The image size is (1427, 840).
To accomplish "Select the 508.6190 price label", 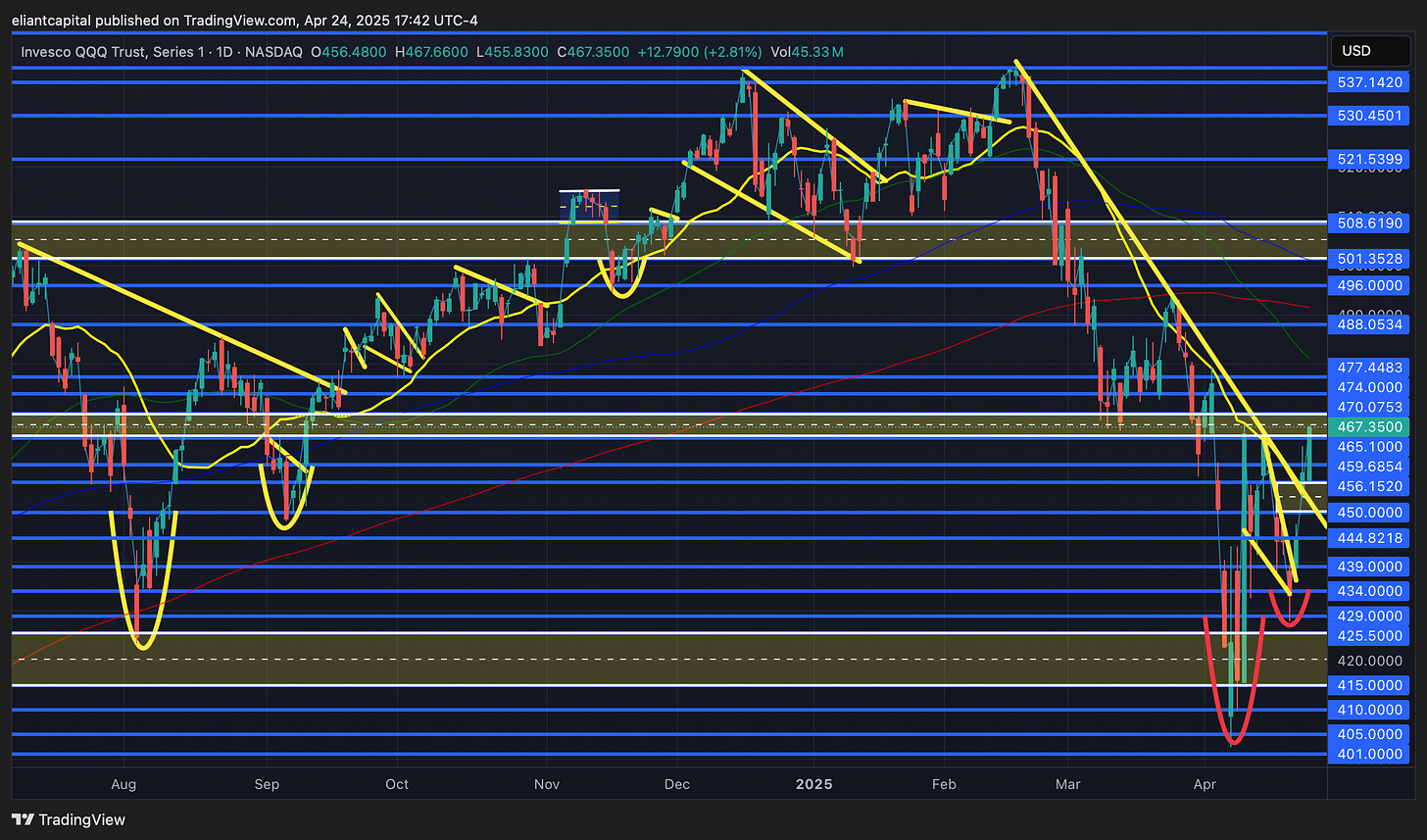I will coord(1369,222).
